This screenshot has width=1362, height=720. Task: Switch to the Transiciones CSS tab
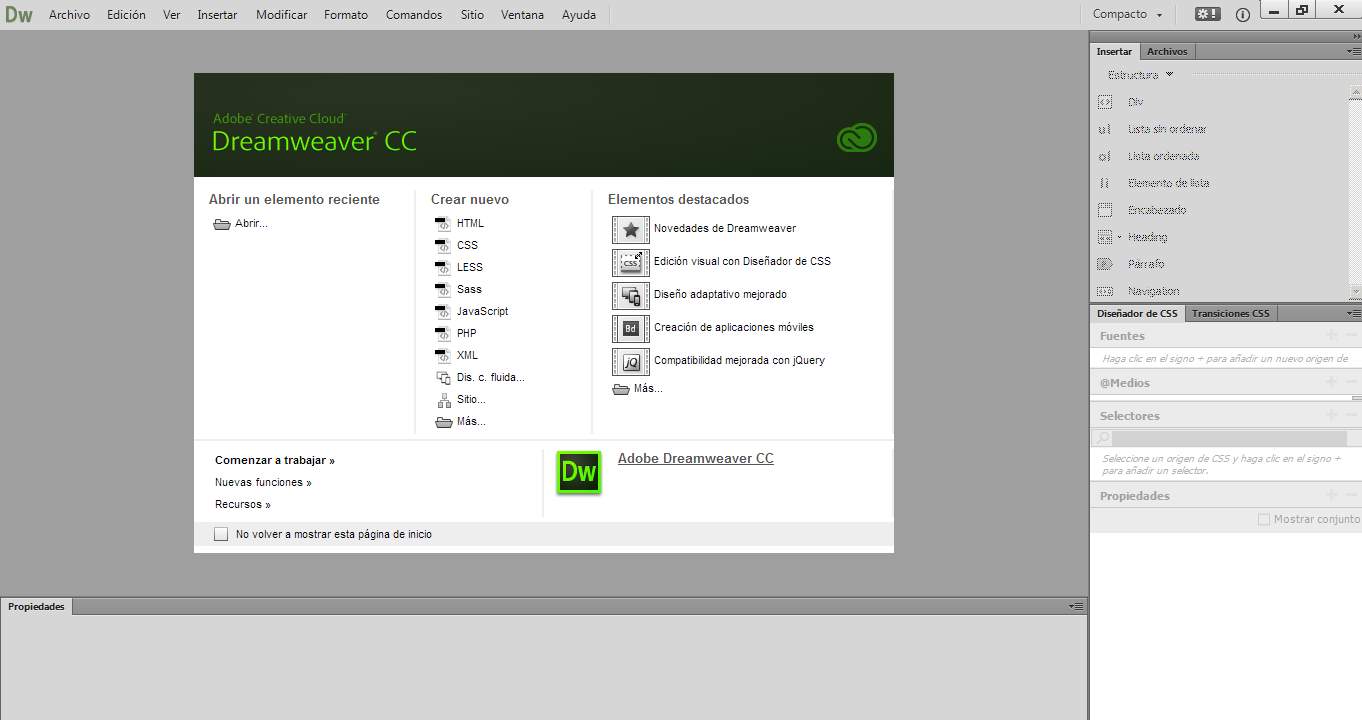1231,313
